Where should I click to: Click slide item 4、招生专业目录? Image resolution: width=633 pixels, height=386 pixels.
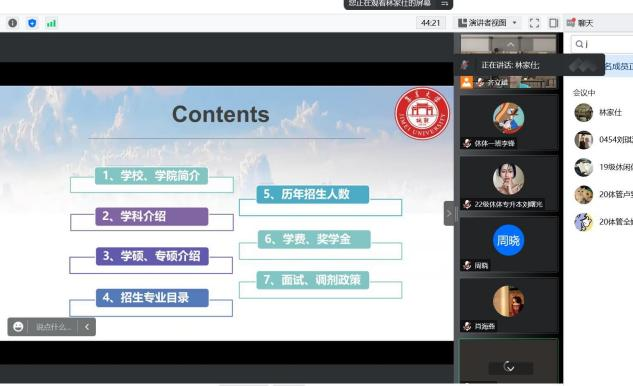coord(152,298)
